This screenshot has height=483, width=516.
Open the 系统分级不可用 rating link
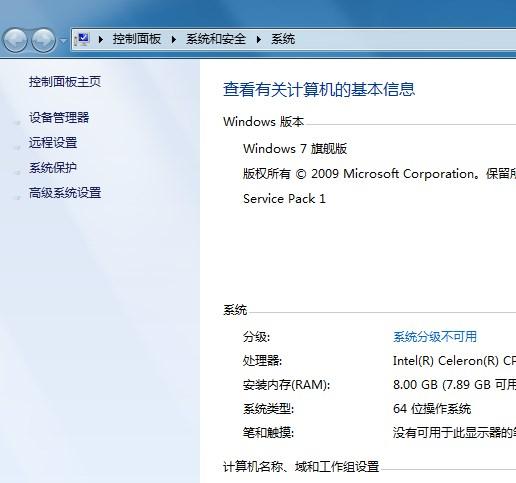(x=435, y=337)
